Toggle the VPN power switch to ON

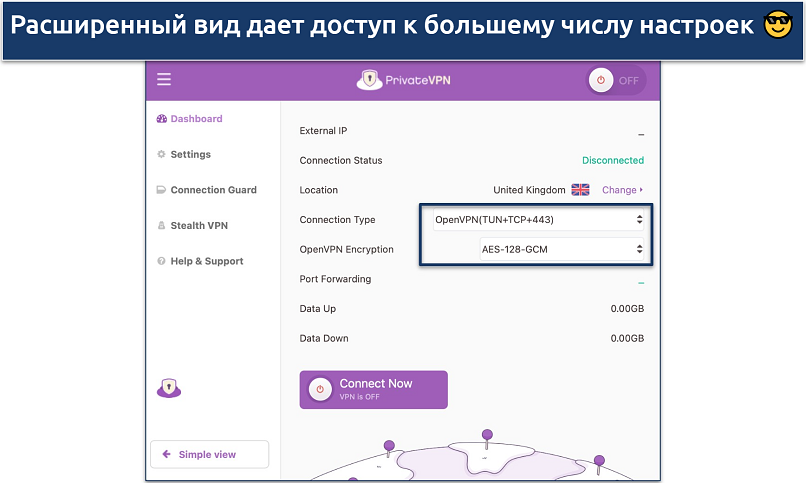(615, 81)
